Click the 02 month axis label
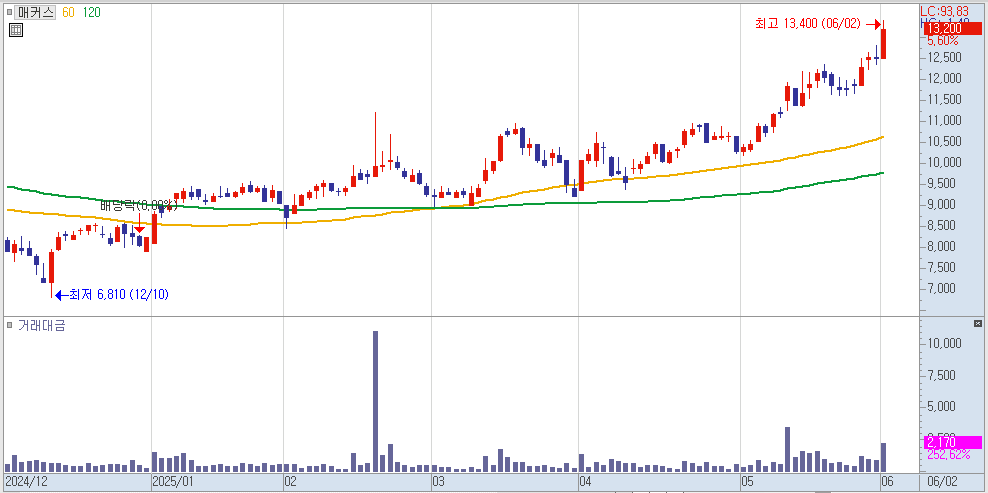This screenshot has height=493, width=988. [291, 482]
